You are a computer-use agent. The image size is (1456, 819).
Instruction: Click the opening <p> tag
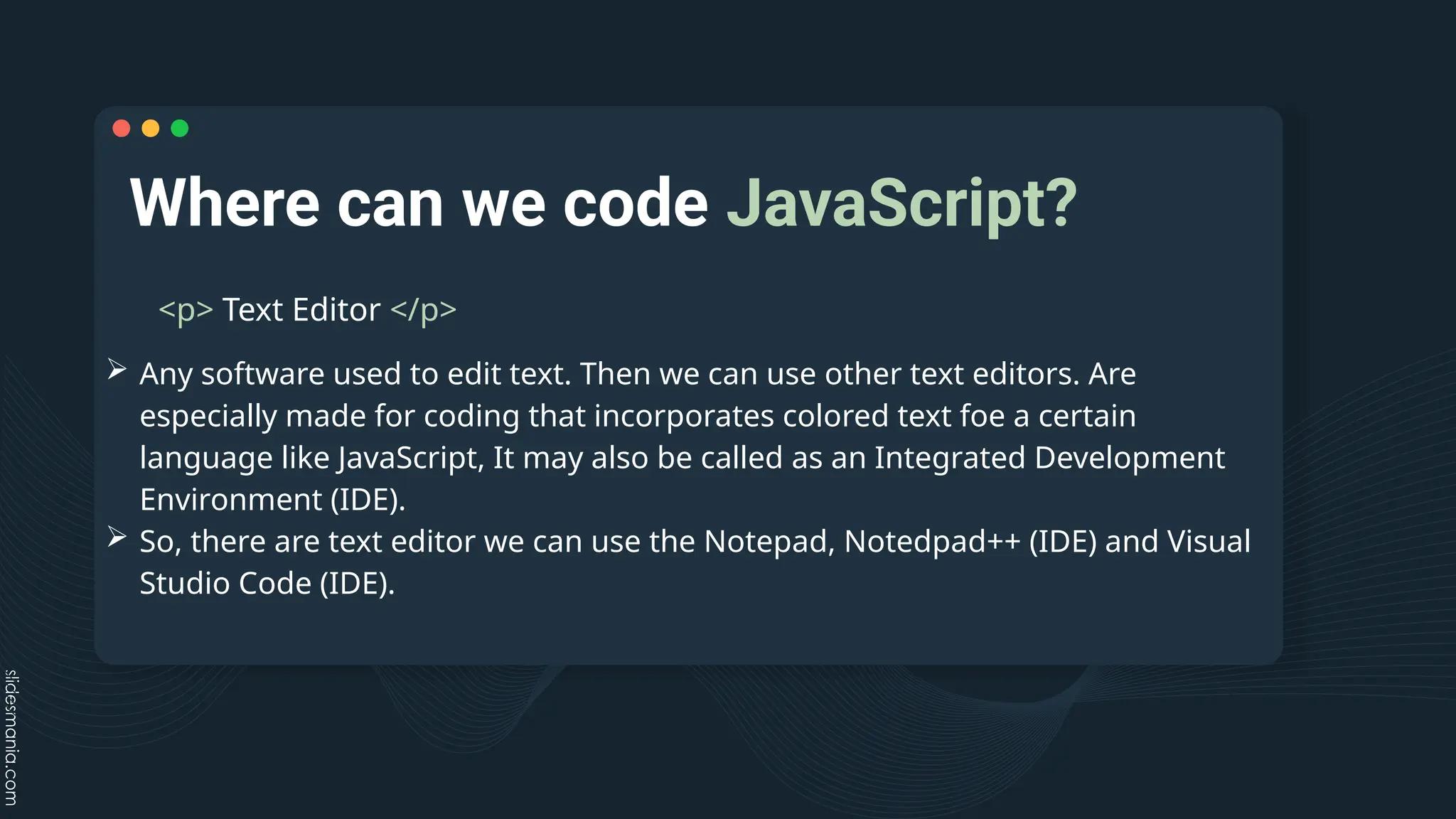(186, 311)
